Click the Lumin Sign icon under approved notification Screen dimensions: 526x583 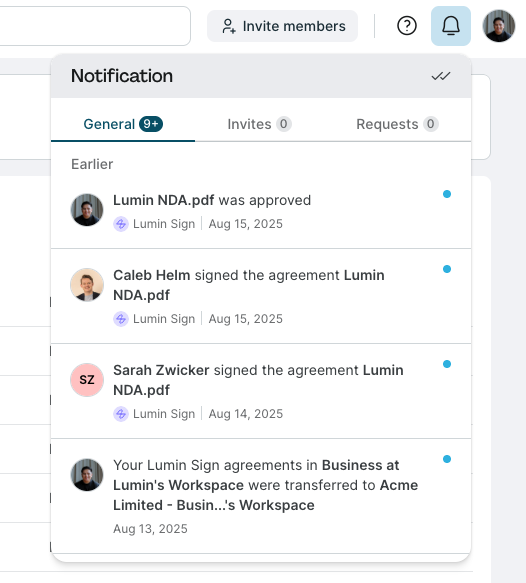click(x=121, y=224)
